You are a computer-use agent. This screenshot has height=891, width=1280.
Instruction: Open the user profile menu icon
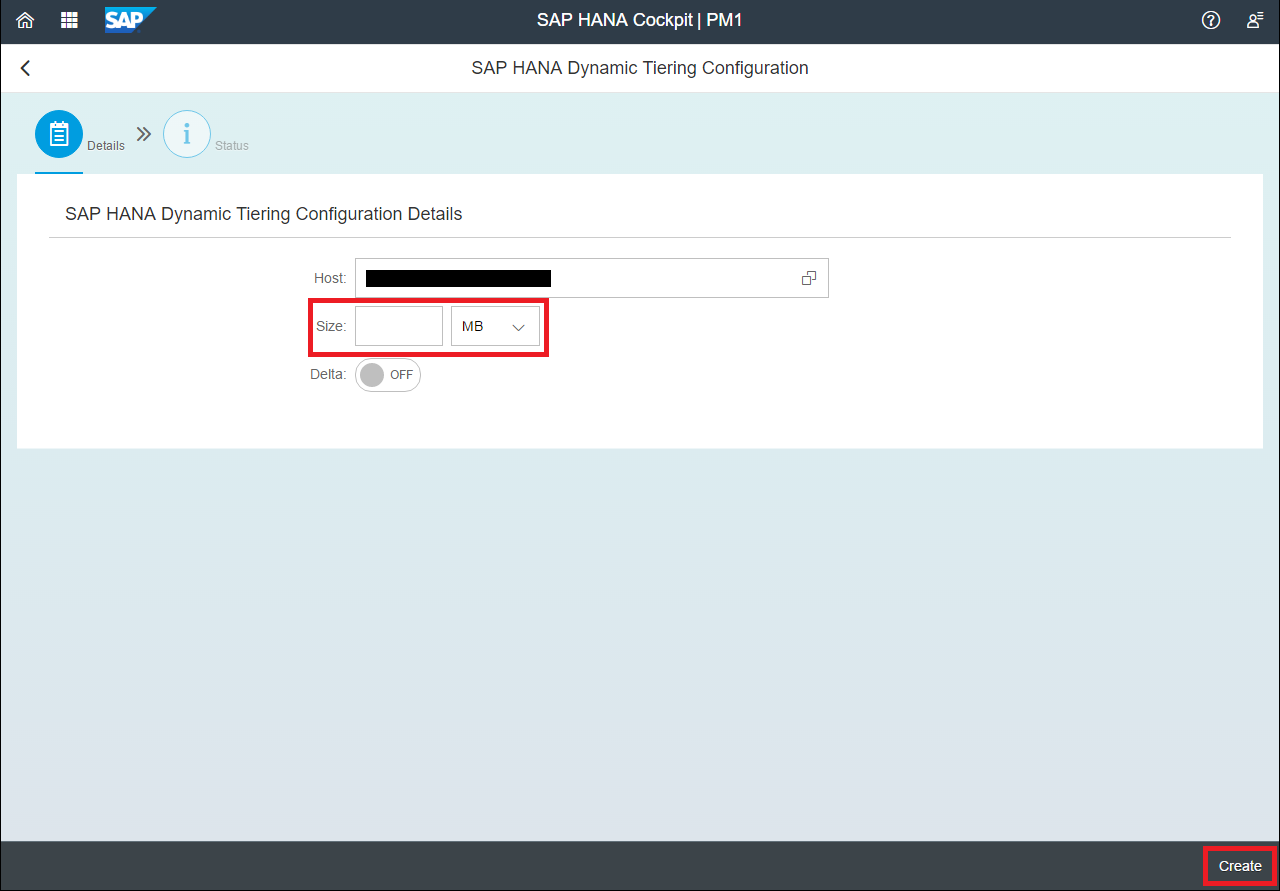[x=1255, y=20]
